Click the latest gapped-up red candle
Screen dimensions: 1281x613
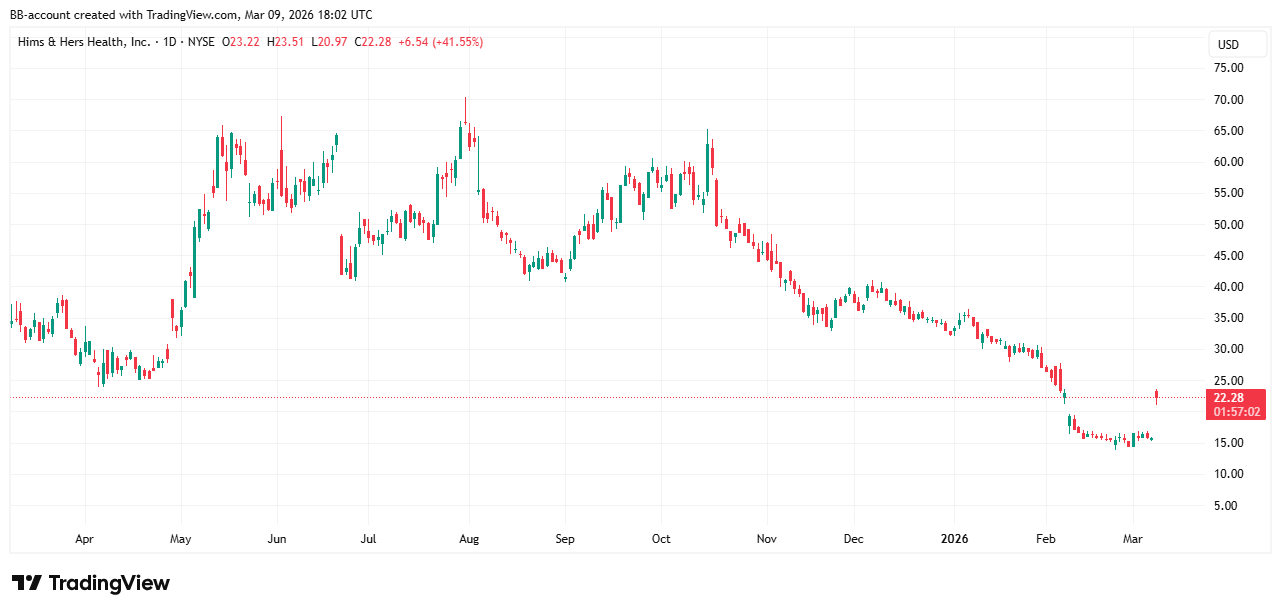(1157, 397)
